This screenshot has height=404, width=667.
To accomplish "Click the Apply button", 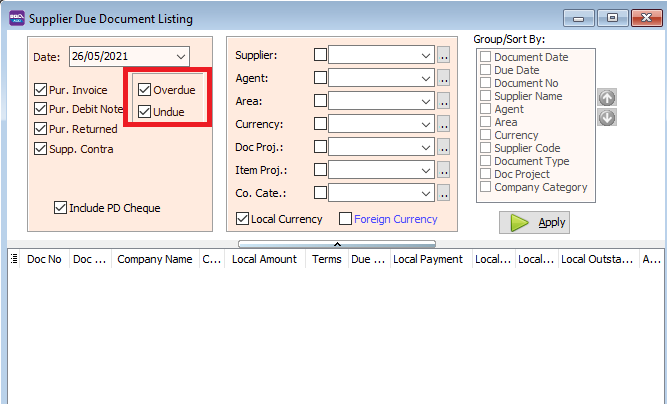I will pos(534,222).
